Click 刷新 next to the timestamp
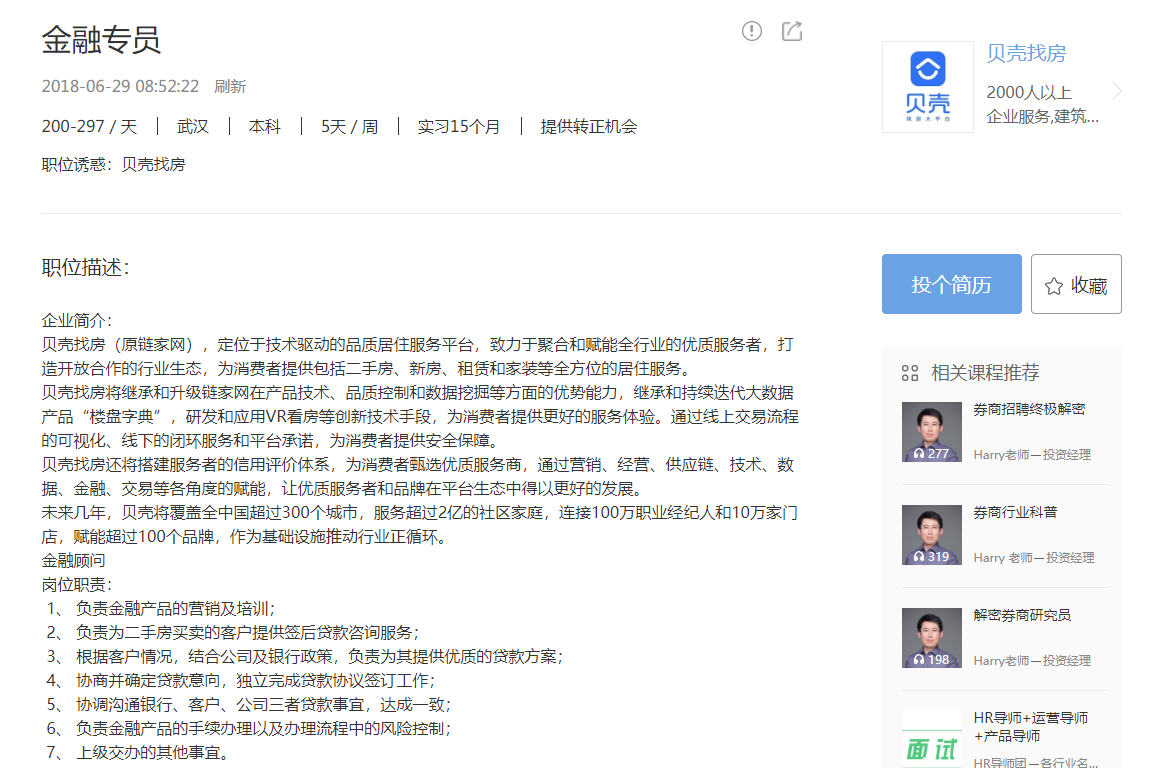 230,87
